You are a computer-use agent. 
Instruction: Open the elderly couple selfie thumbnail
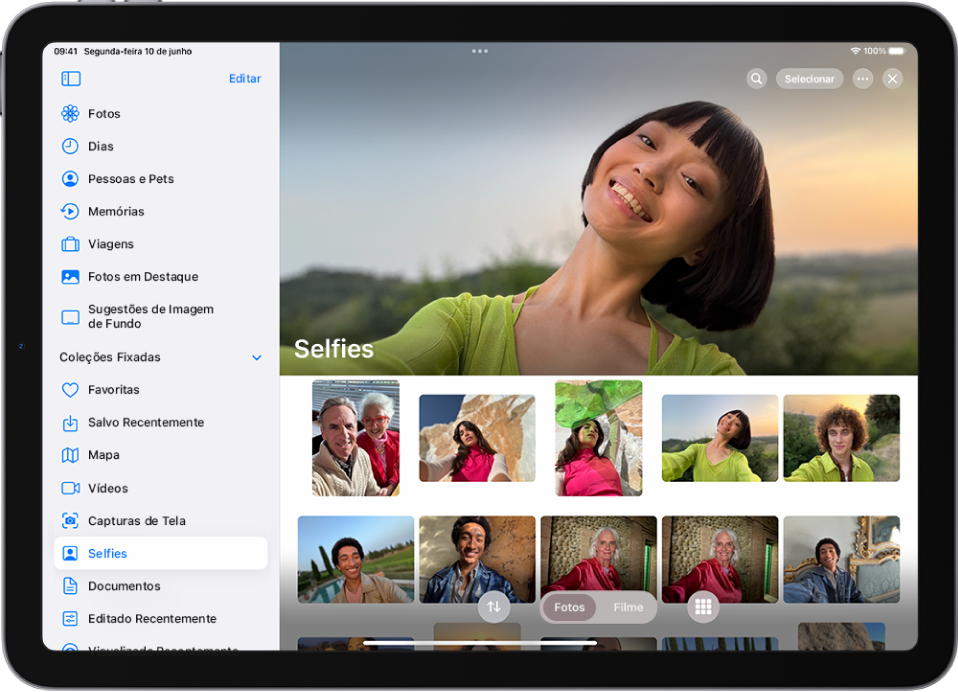pyautogui.click(x=355, y=438)
